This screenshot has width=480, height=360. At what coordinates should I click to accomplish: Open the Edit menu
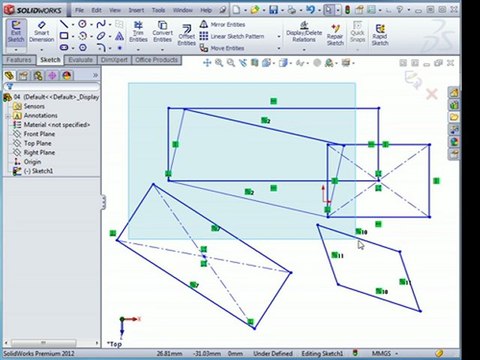click(x=96, y=10)
